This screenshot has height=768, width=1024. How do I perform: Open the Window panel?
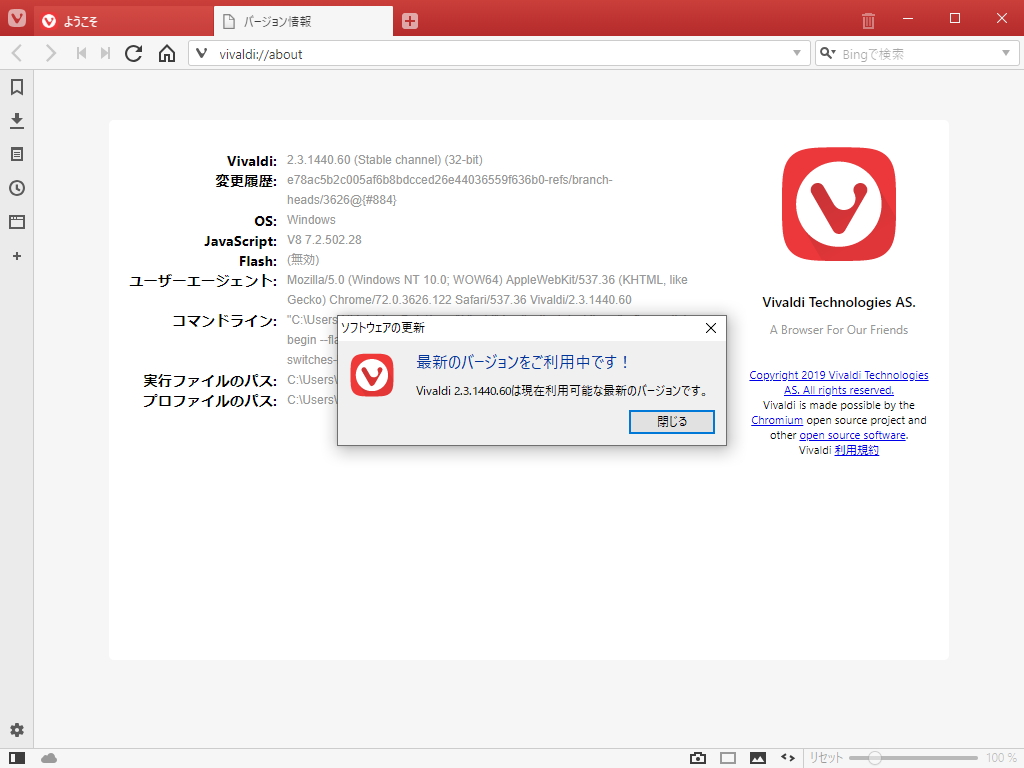[x=16, y=222]
